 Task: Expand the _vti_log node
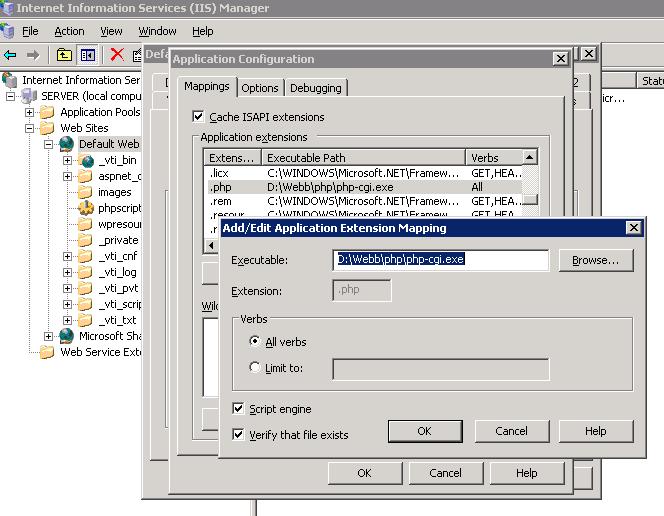point(67,273)
